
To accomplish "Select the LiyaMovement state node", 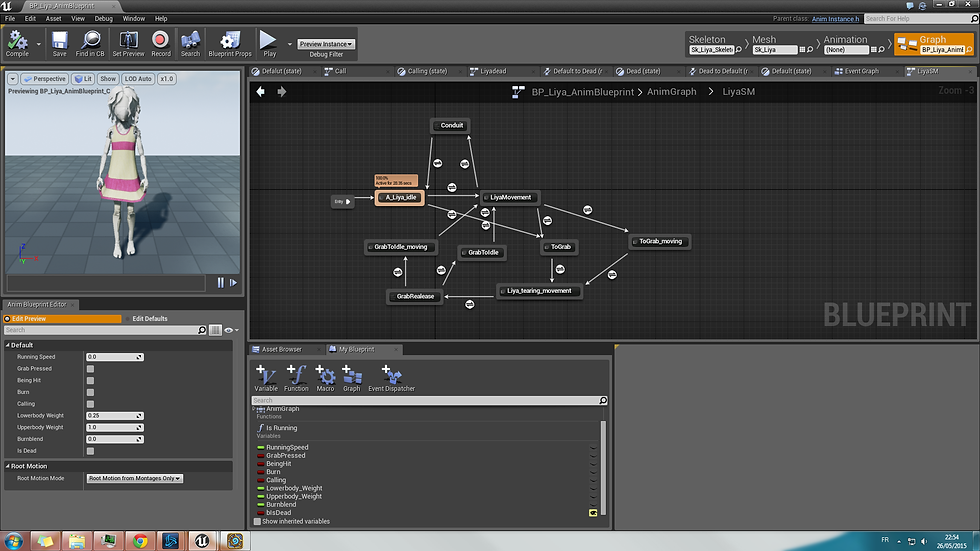I will click(x=510, y=197).
